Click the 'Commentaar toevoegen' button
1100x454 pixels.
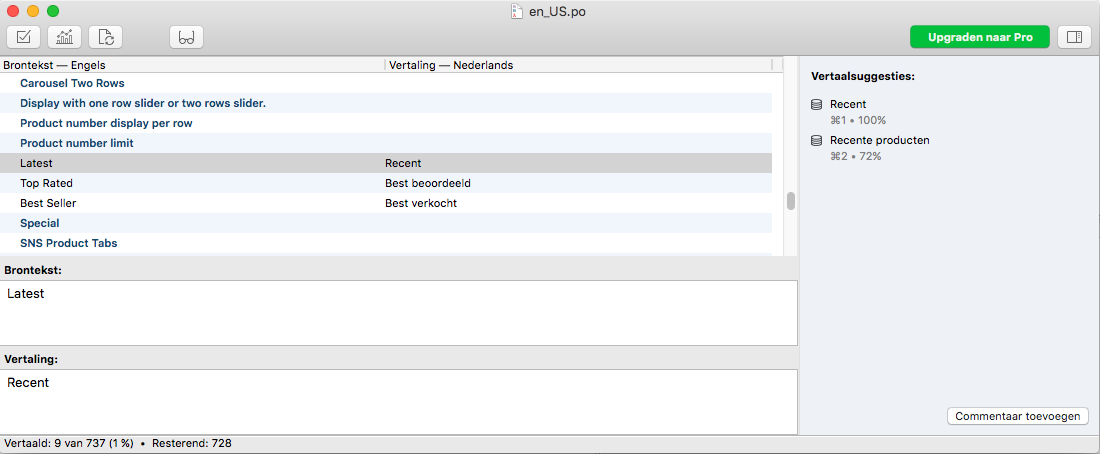point(1017,416)
